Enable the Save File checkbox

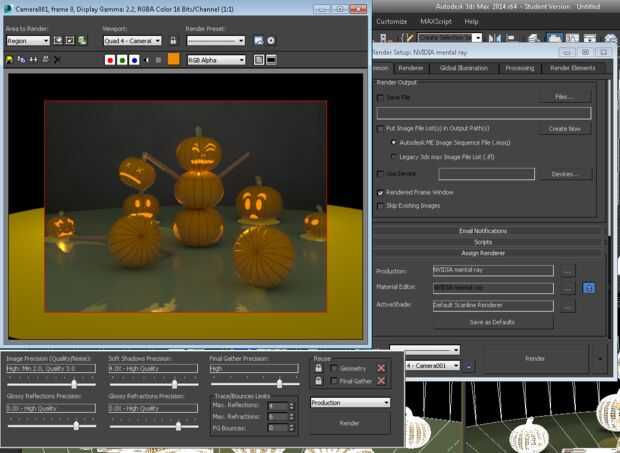(380, 98)
